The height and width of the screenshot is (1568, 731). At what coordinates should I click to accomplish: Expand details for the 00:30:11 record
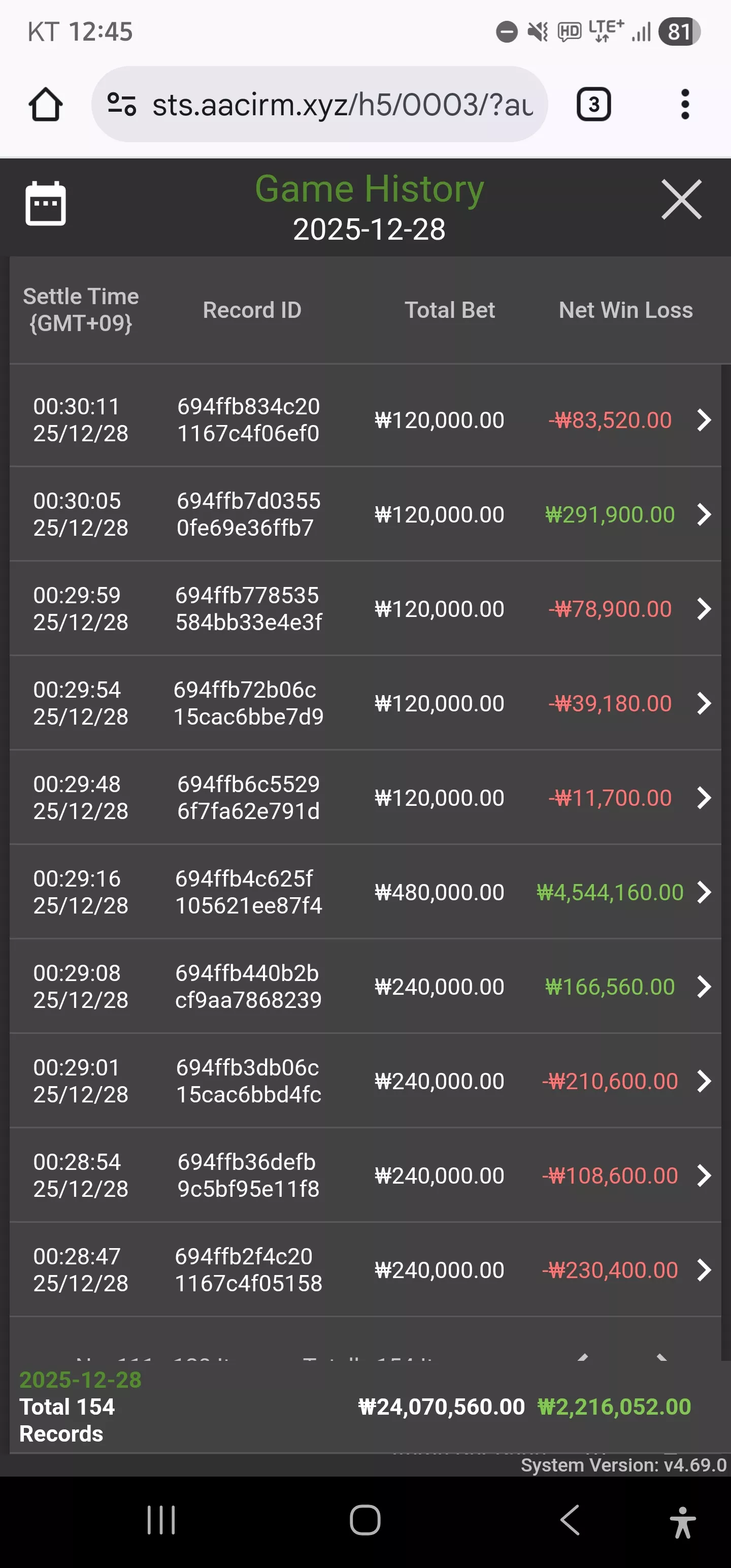click(704, 420)
